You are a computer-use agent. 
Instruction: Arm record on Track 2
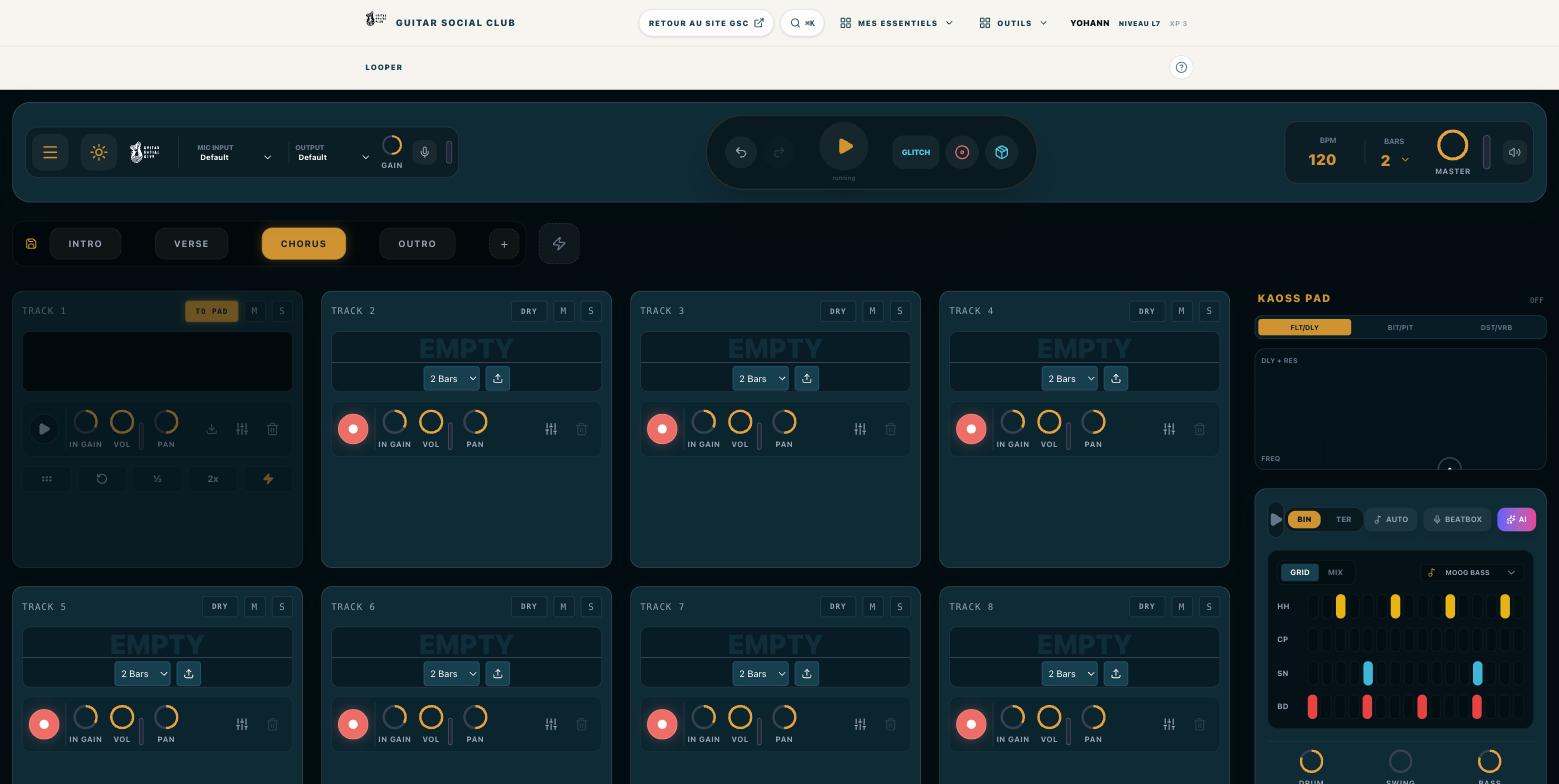[x=353, y=429]
